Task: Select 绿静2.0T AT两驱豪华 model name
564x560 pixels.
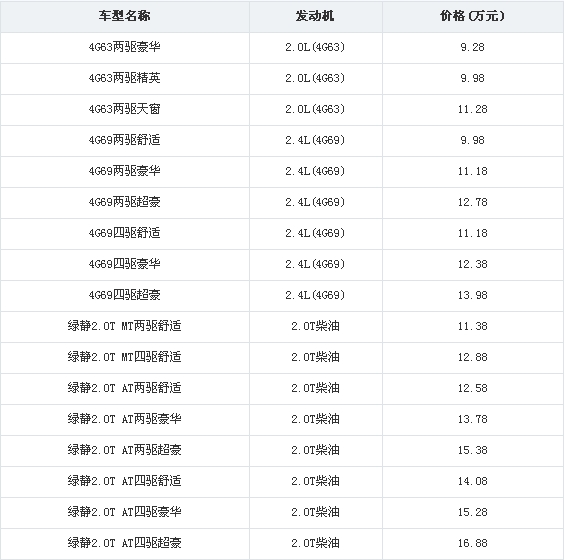Action: (x=124, y=419)
